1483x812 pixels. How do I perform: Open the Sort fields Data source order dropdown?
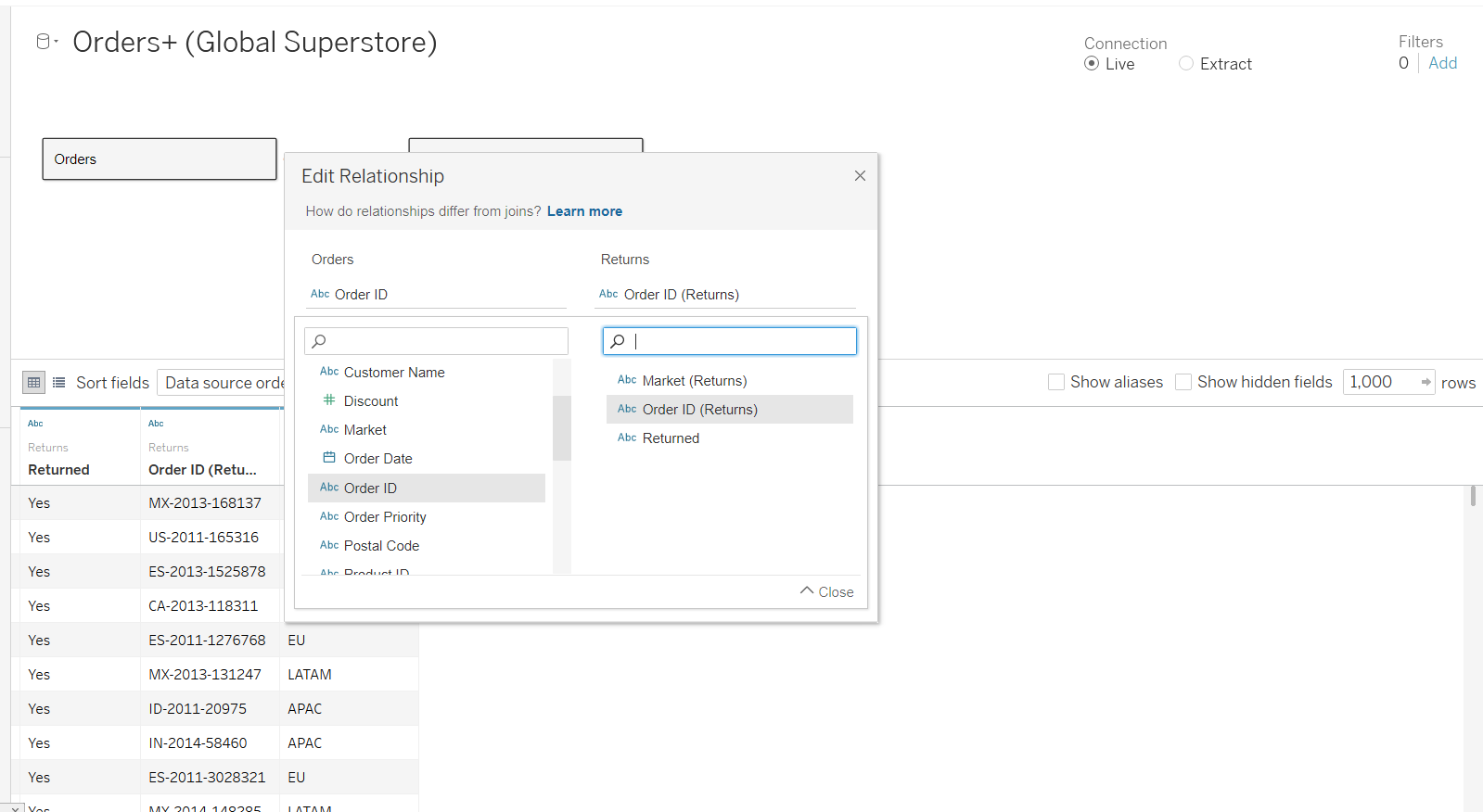pos(221,383)
